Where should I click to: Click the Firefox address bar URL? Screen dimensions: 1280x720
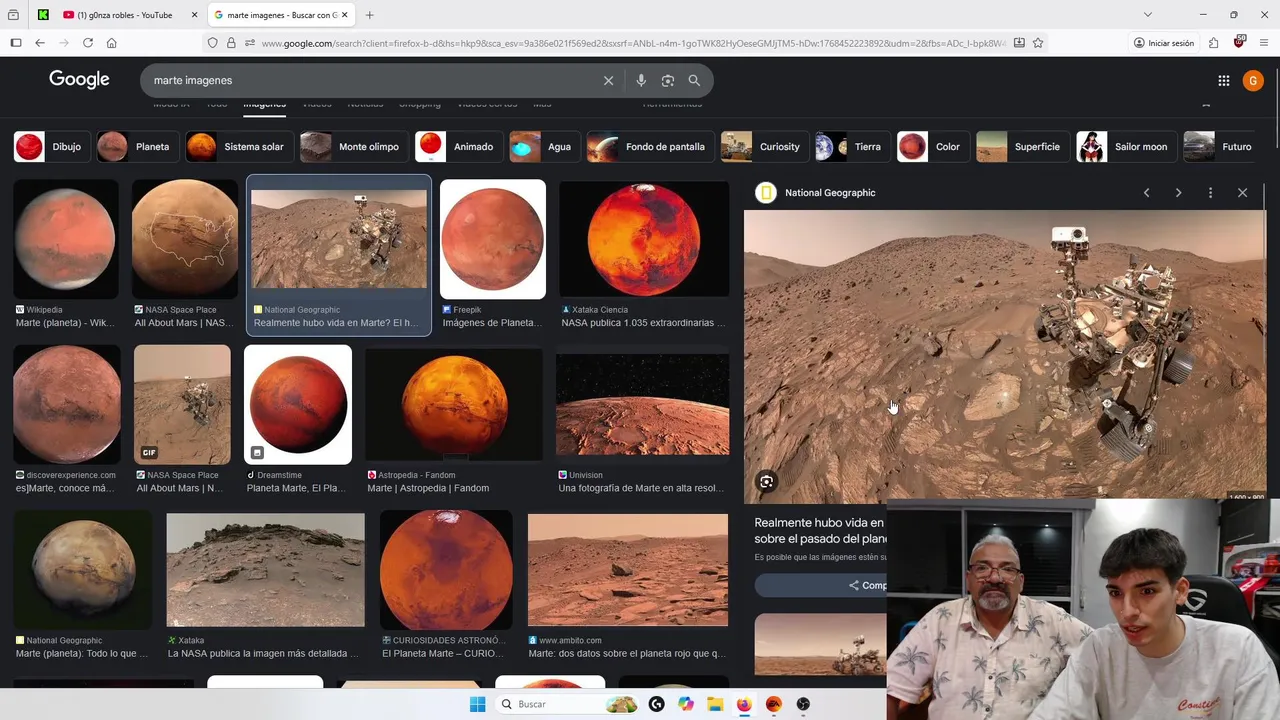click(x=632, y=43)
